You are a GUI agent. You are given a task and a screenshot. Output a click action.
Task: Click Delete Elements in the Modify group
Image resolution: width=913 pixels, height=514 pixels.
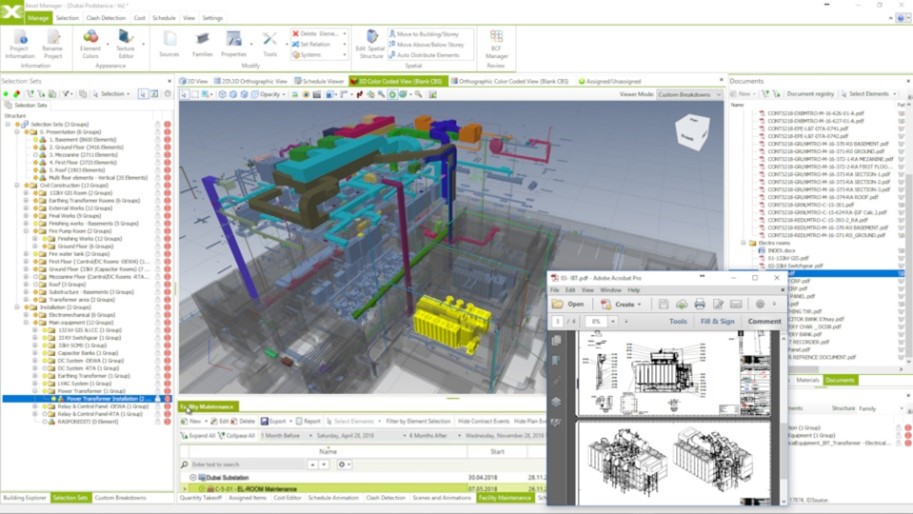(x=316, y=34)
